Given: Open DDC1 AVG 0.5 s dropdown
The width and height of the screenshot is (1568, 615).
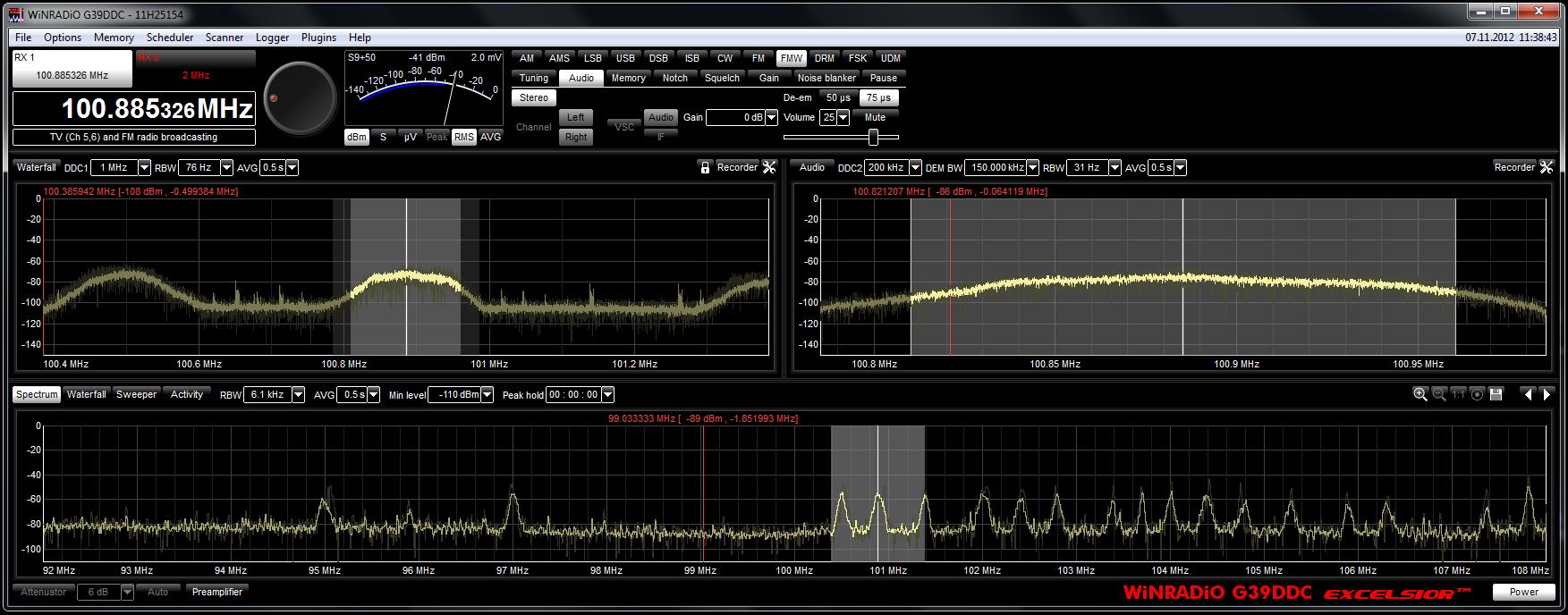Looking at the screenshot, I should 292,168.
